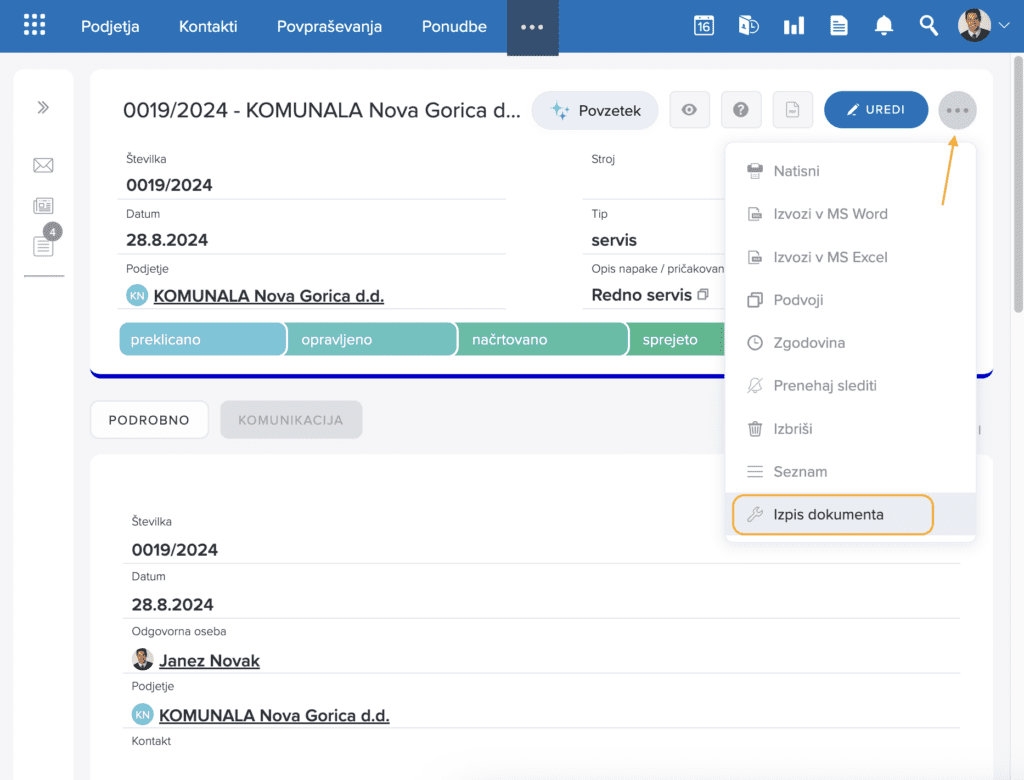Click the search magnifier icon
Viewport: 1024px width, 780px height.
[929, 26]
